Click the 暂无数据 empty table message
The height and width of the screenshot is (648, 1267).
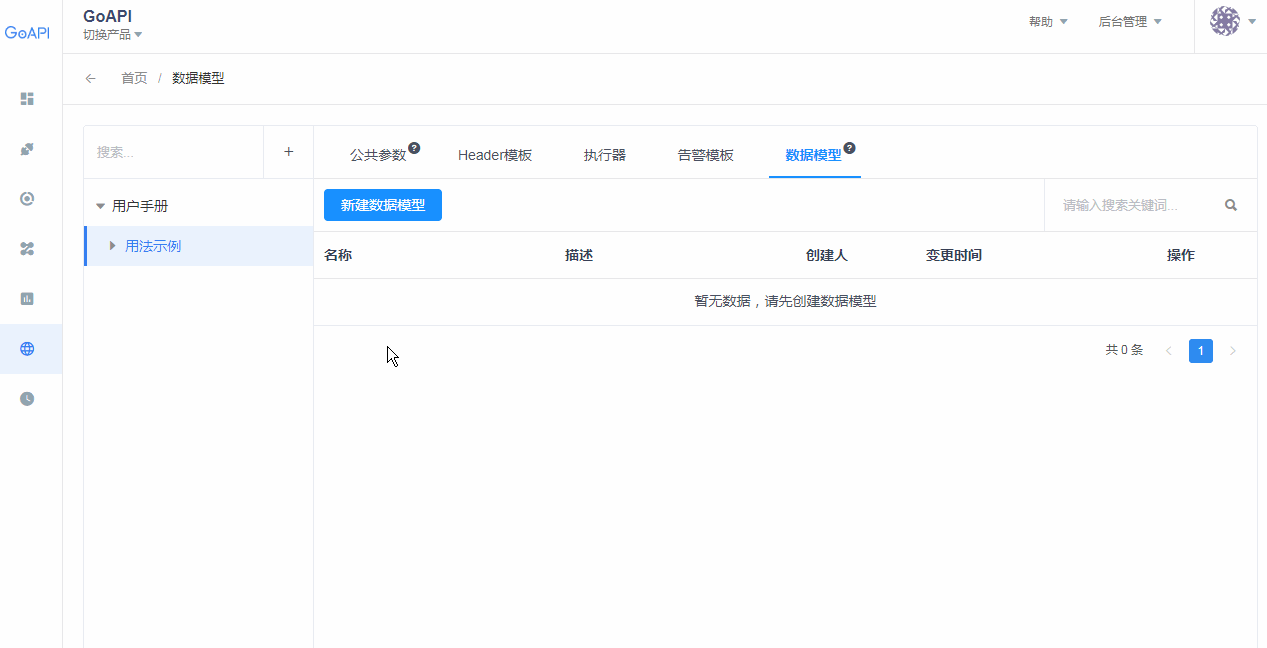786,301
